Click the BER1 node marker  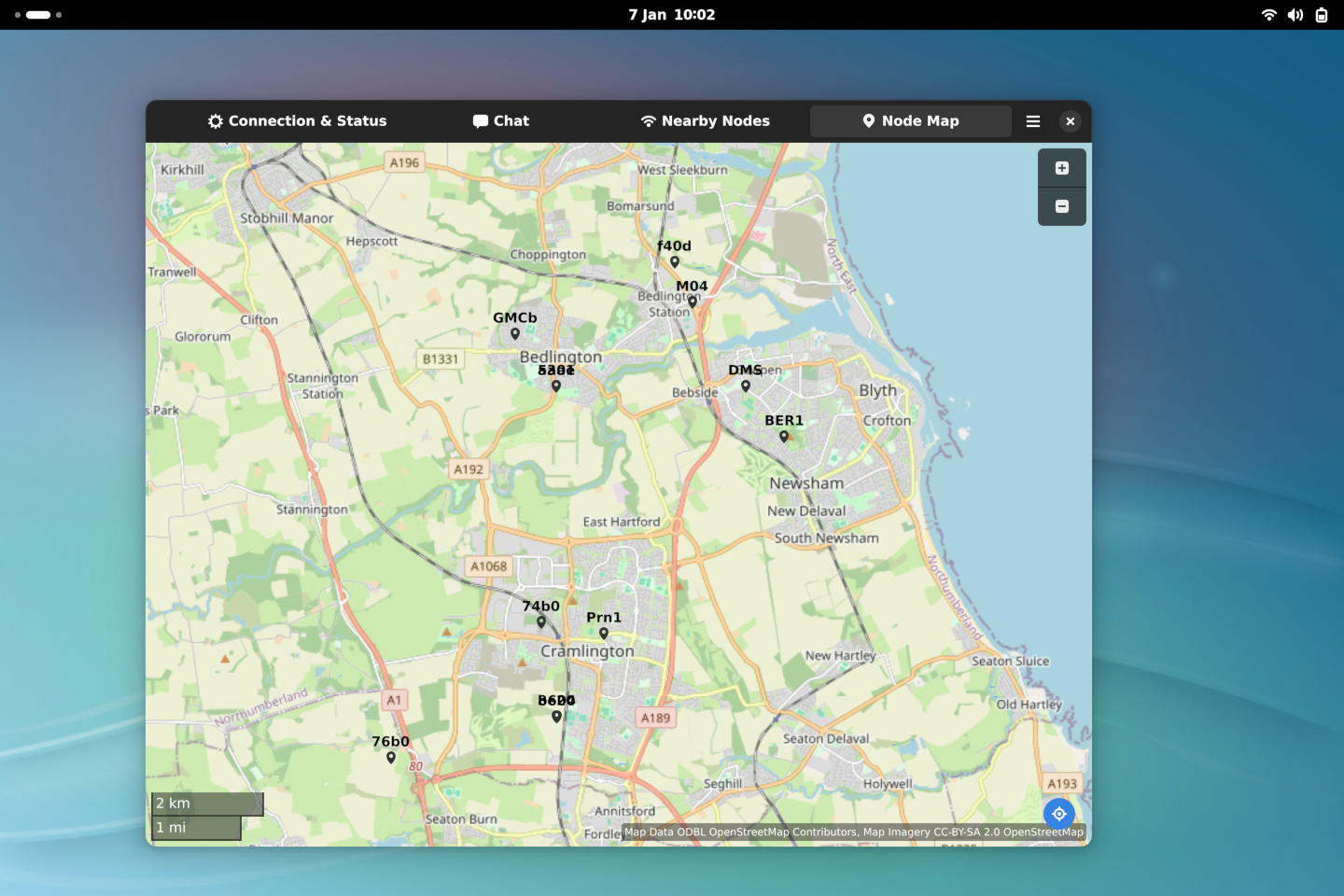pos(784,436)
